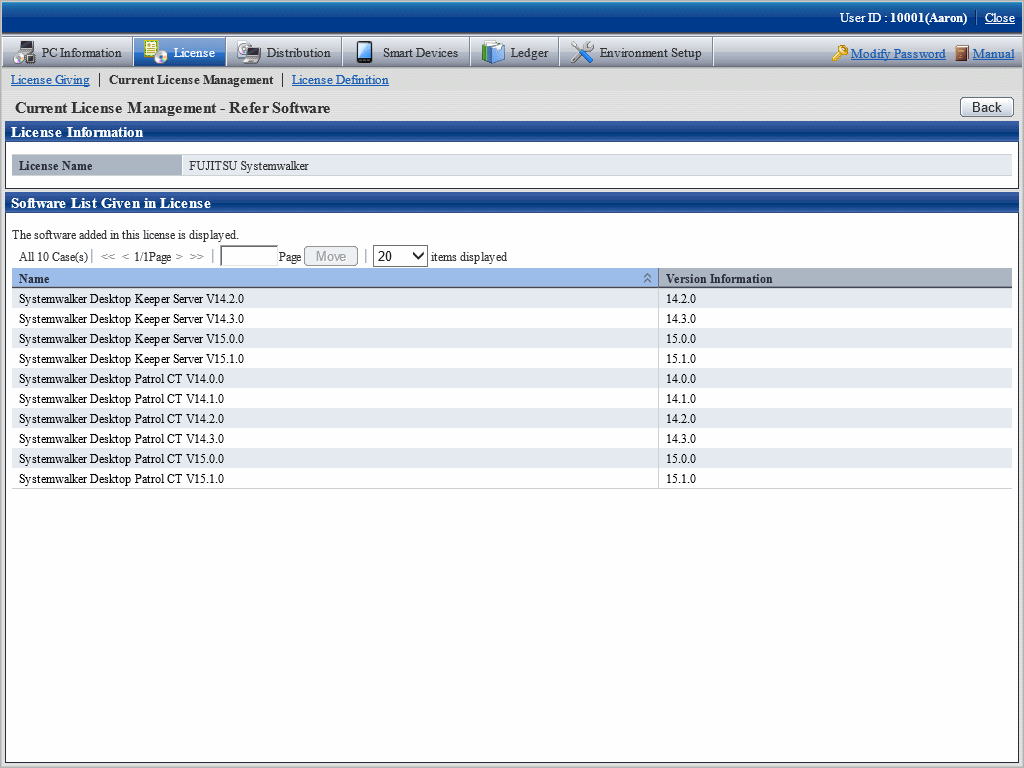Screen dimensions: 1024x768
Task: Select row Systemwalker Desktop Keeper Server V15.1.0
Action: (x=512, y=359)
